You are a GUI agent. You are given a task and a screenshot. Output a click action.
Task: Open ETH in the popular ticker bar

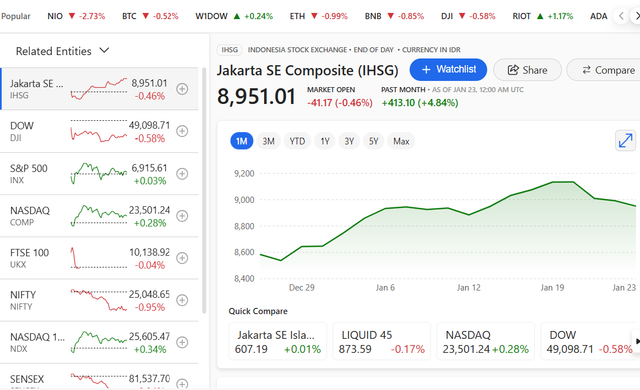[x=318, y=16]
